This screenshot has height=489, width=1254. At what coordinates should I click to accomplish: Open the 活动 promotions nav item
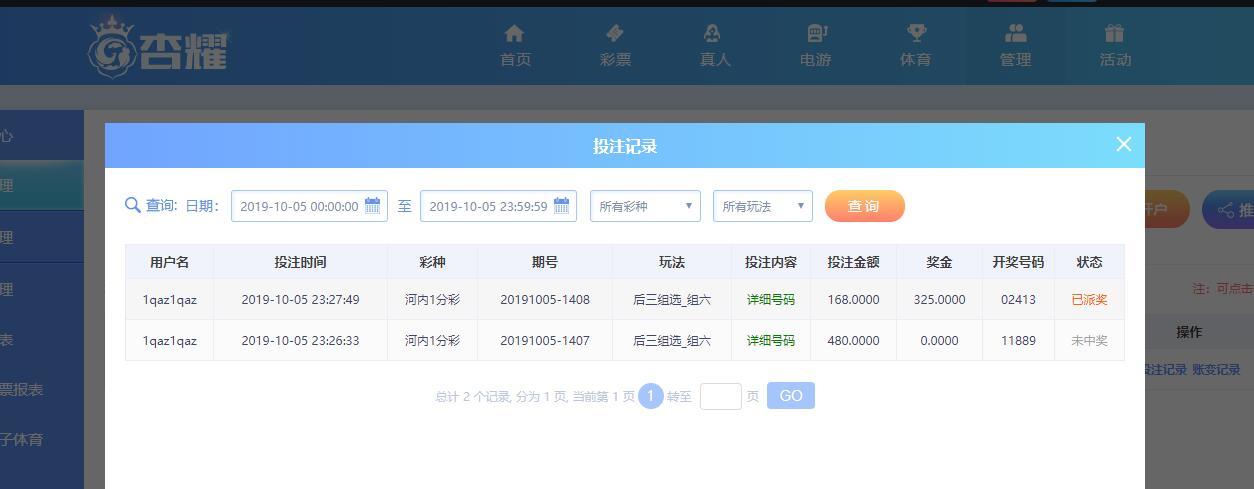click(x=1115, y=46)
